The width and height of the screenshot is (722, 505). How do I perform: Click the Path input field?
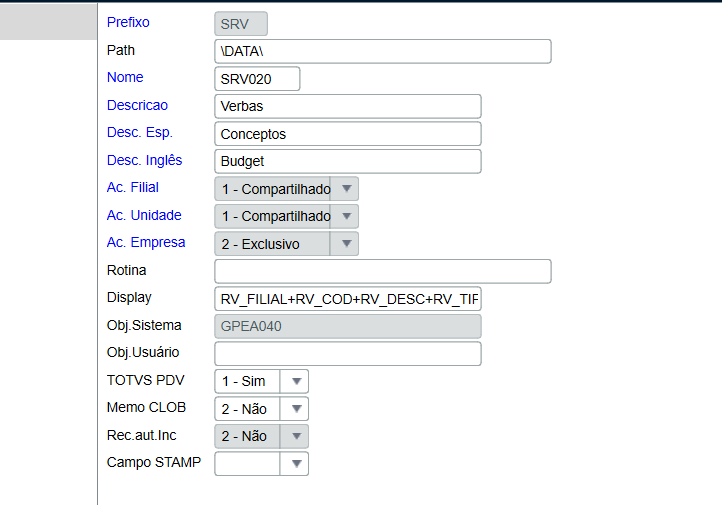coord(382,51)
